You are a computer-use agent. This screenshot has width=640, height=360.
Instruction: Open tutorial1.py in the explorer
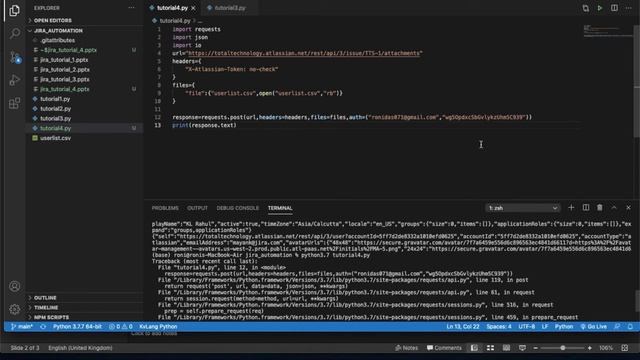click(55, 99)
